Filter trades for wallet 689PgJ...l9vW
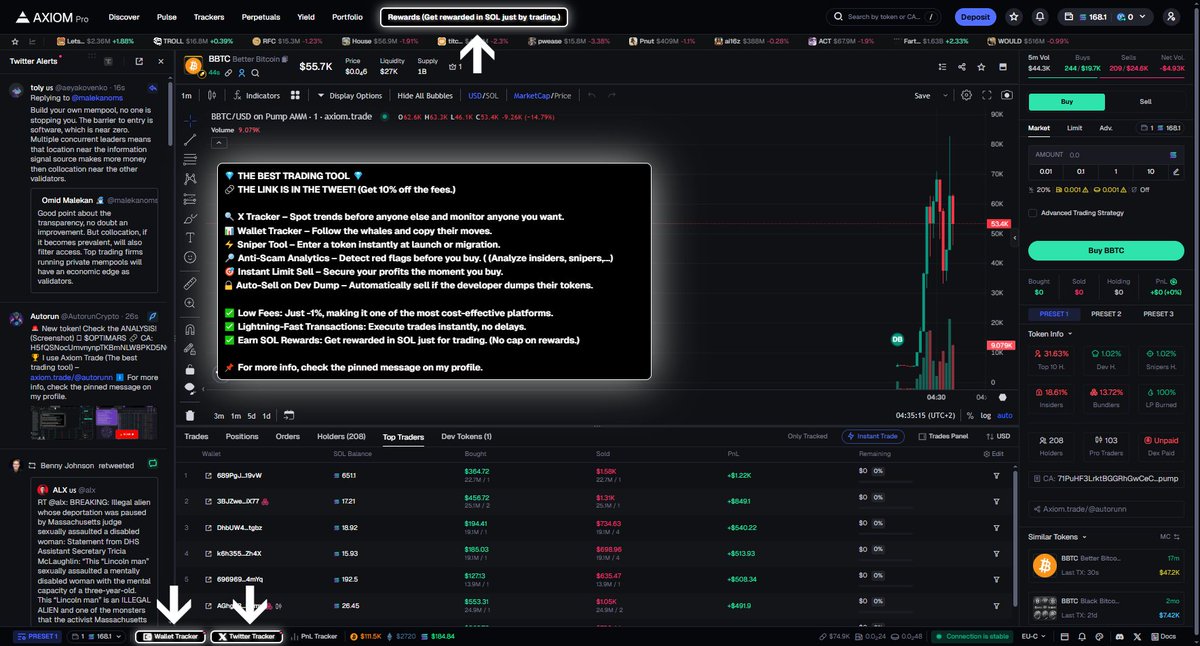 click(x=996, y=476)
